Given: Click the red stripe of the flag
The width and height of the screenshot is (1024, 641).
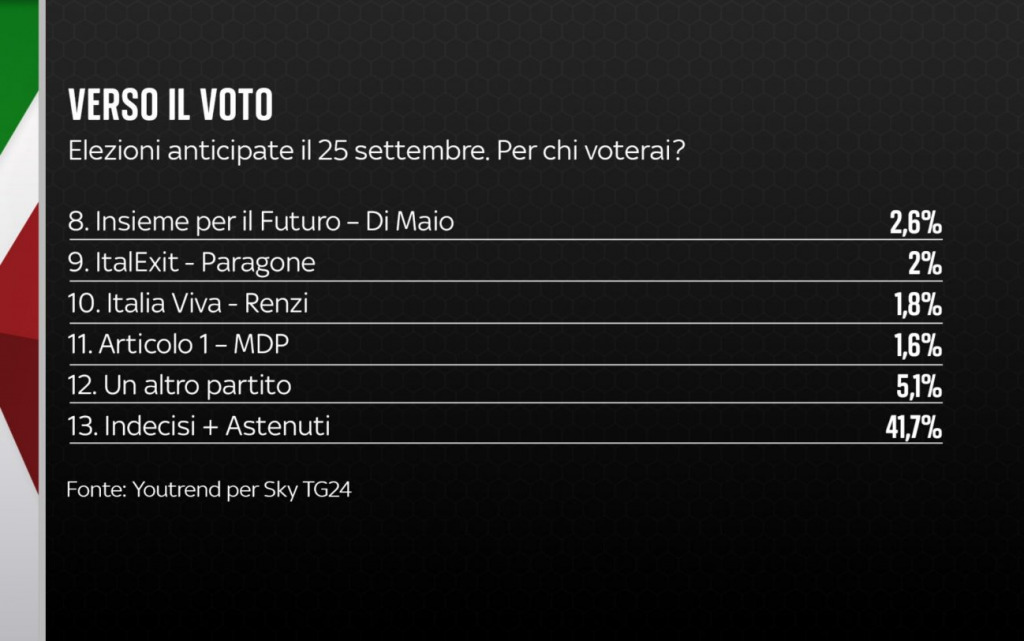Looking at the screenshot, I should point(15,300).
